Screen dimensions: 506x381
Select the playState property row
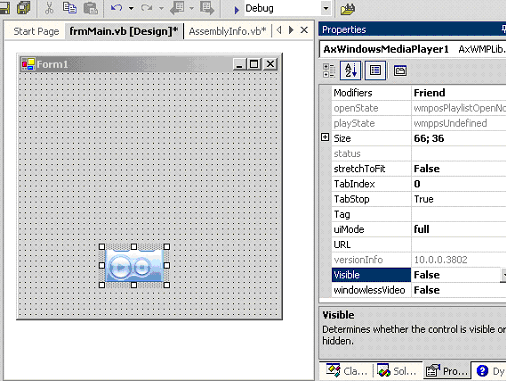tap(419, 123)
